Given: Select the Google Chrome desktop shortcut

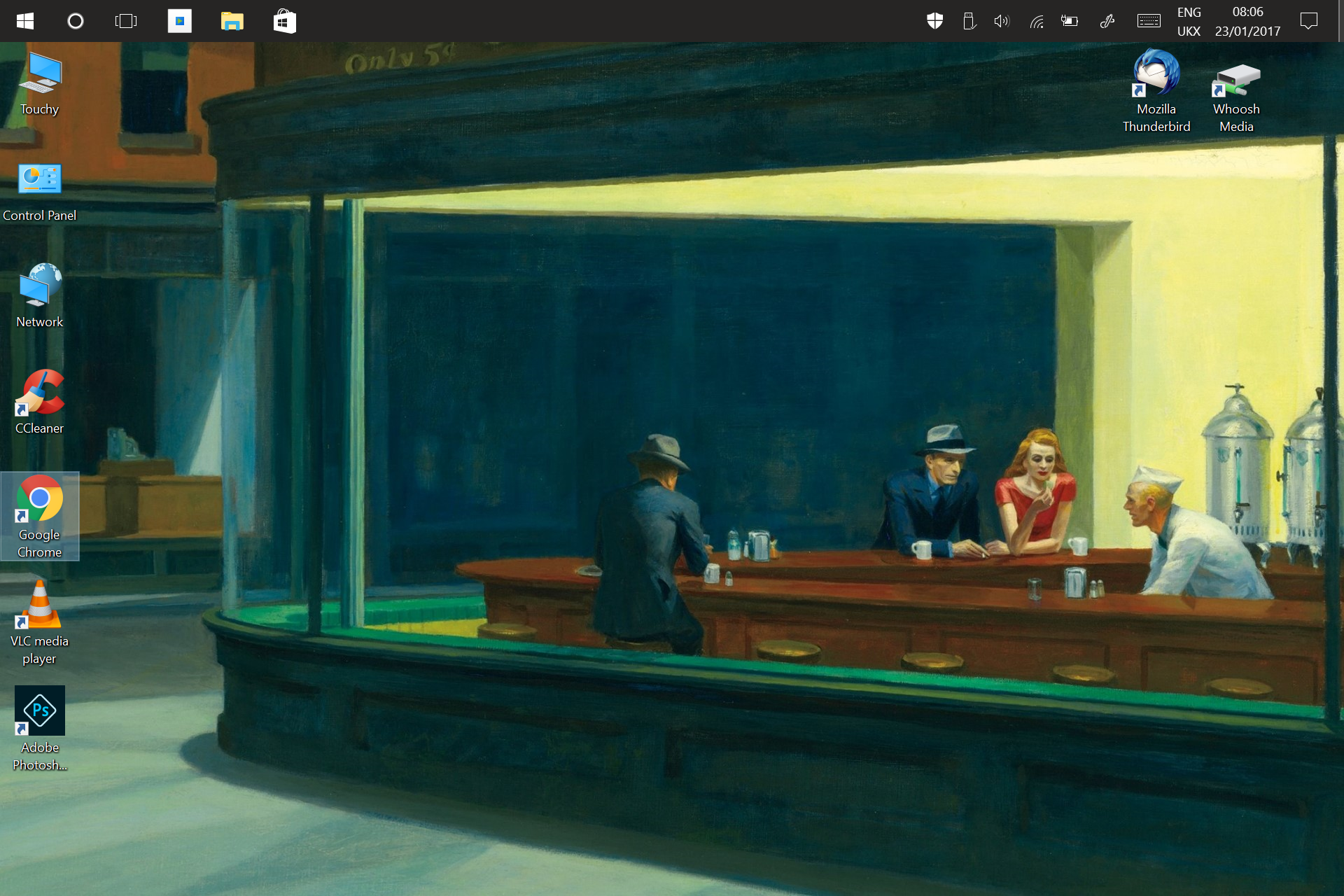Looking at the screenshot, I should 40,514.
